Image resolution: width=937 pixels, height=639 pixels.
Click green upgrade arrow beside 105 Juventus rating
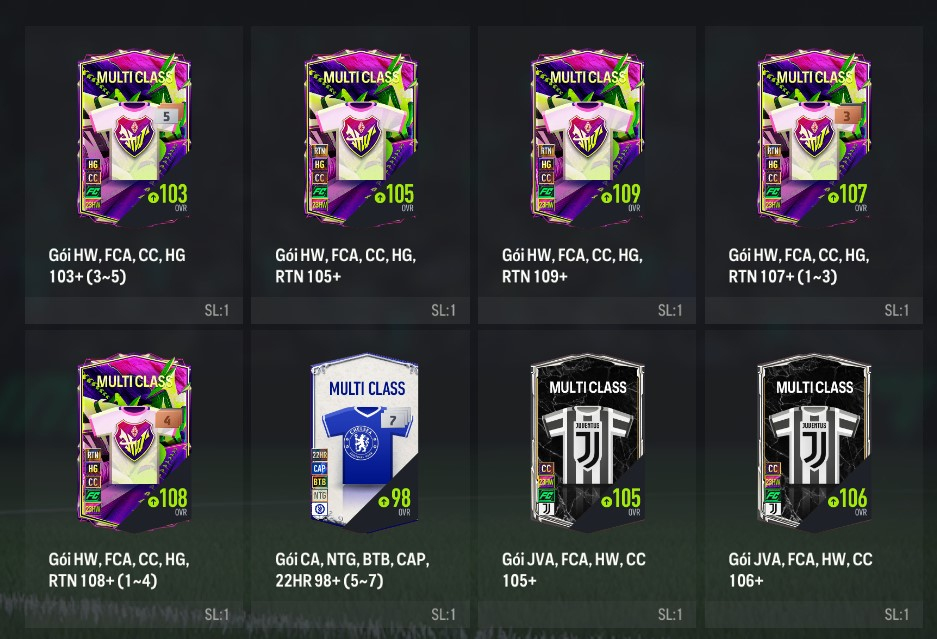tap(607, 501)
